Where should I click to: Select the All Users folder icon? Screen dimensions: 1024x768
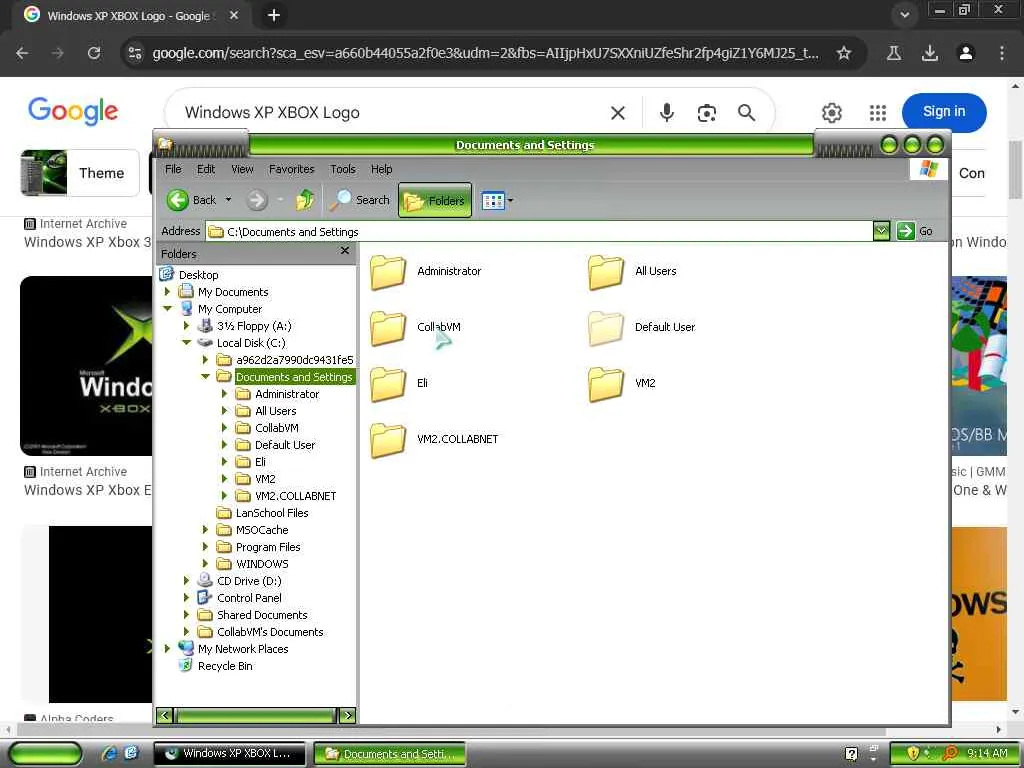coord(606,272)
